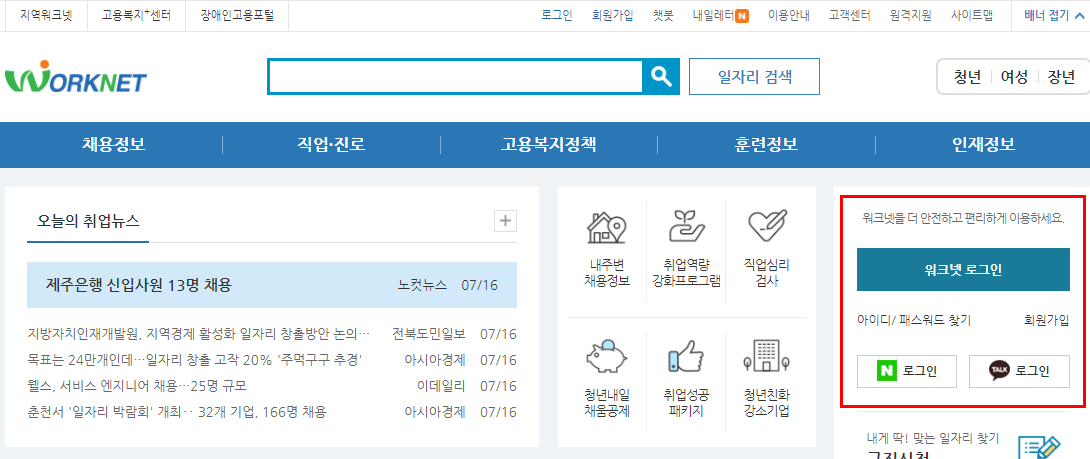This screenshot has width=1090, height=459.
Task: Click 로그인 in top utility bar
Action: [557, 15]
